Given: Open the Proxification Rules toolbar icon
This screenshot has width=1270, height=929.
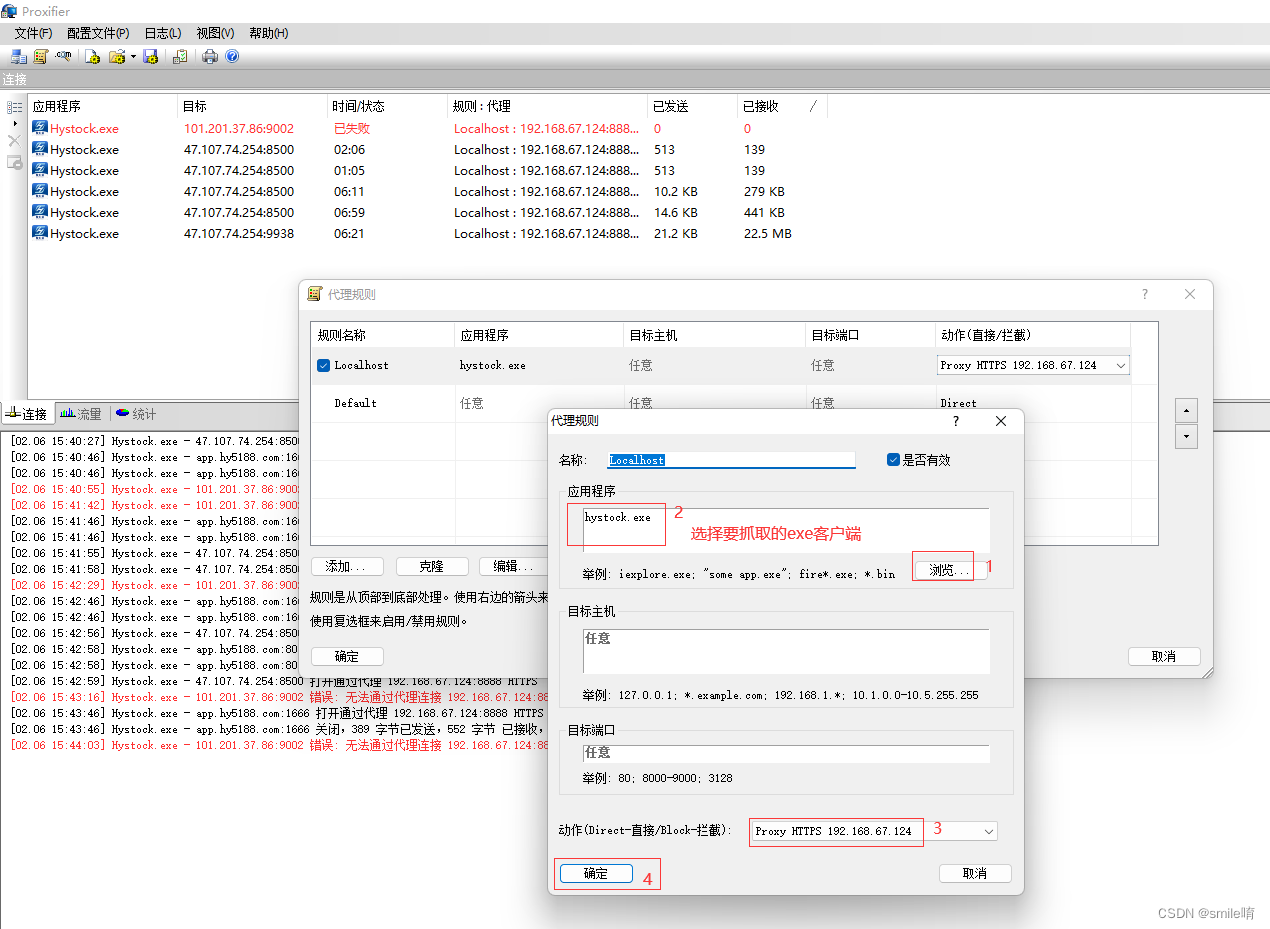Looking at the screenshot, I should coord(41,57).
